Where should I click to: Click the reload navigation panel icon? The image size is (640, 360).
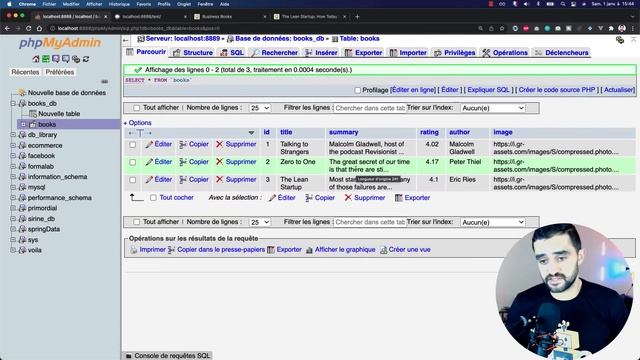point(86,59)
